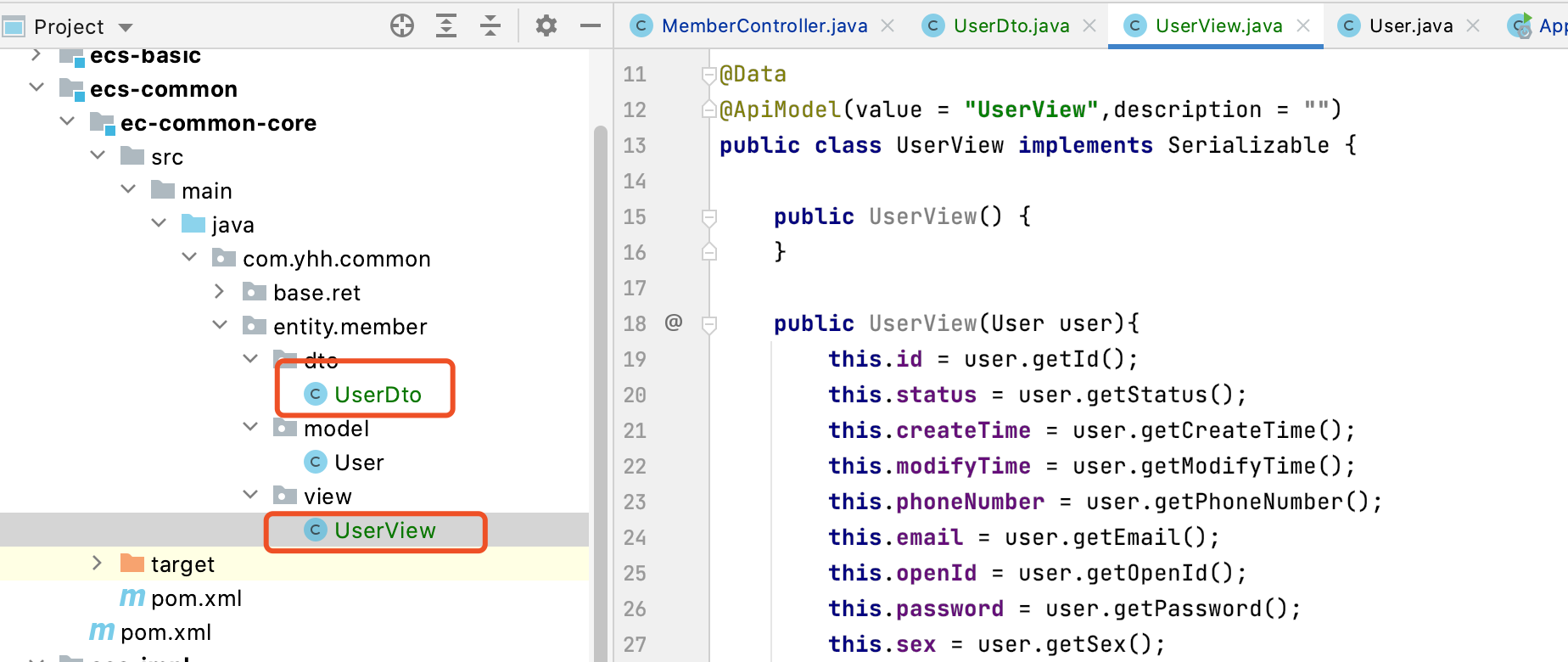Collapse the dto package

click(250, 359)
